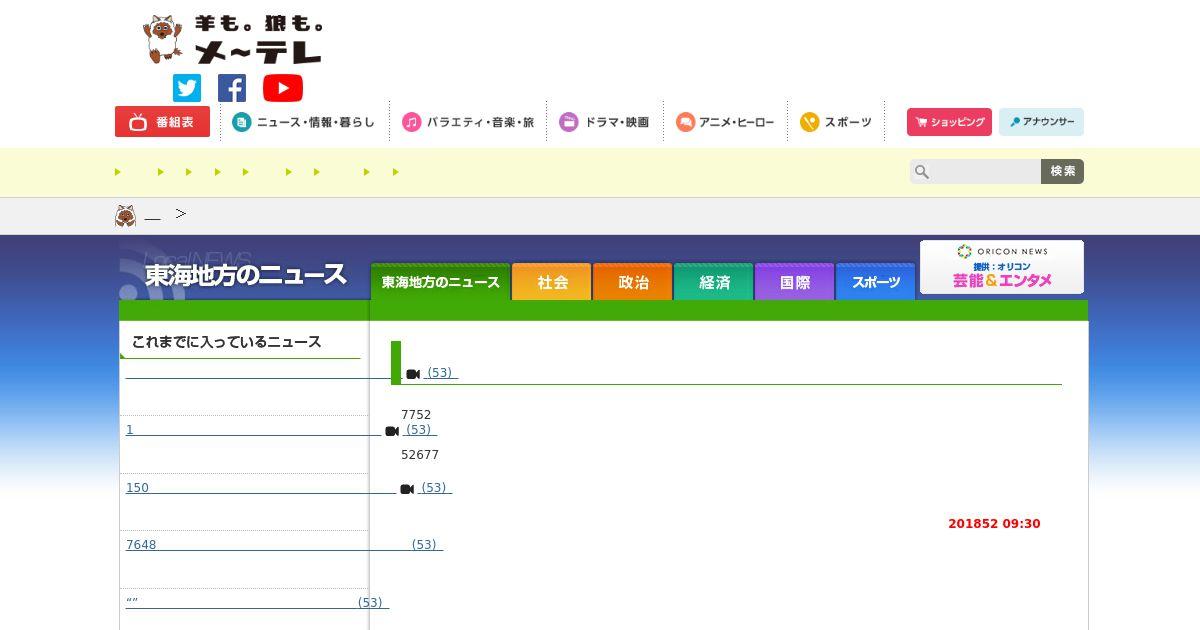Select the 社会 tab
The width and height of the screenshot is (1200, 630).
(x=552, y=282)
